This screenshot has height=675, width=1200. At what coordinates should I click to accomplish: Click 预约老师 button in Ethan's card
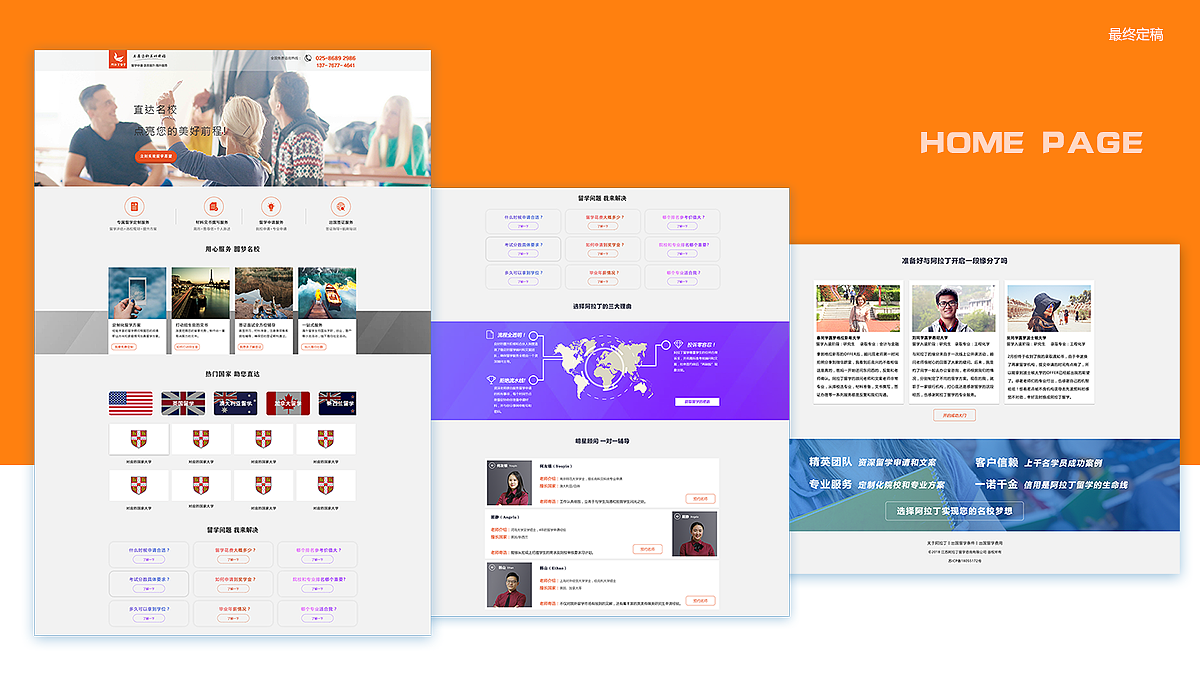(700, 601)
